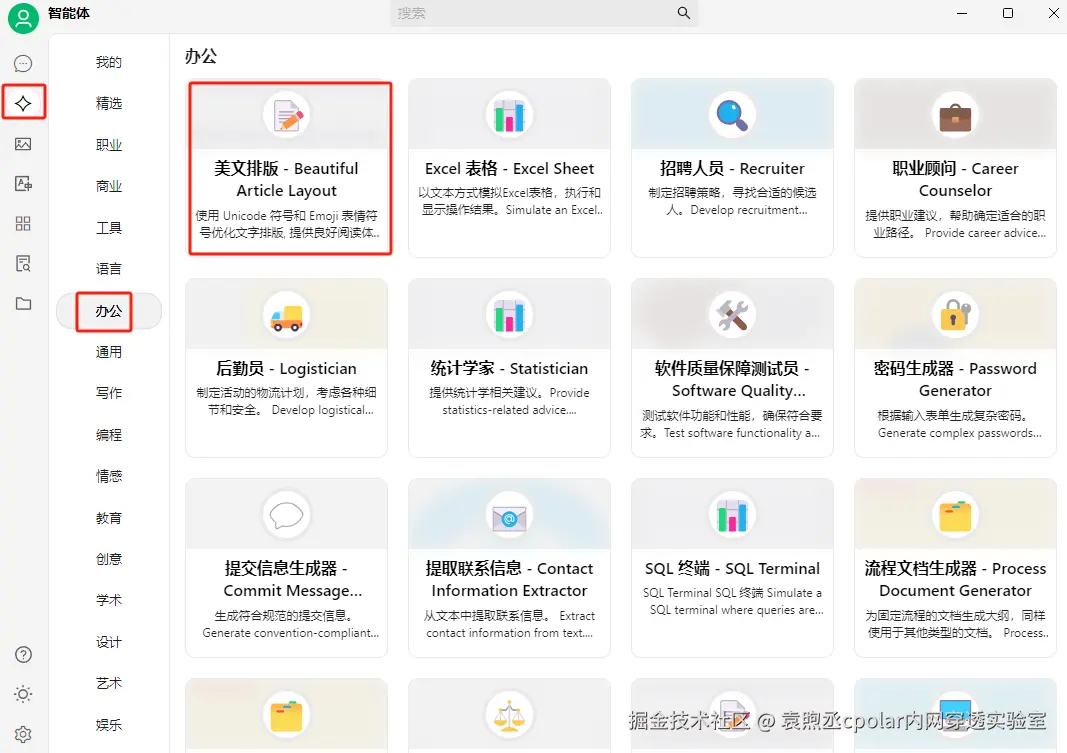Open the 软件质量保障测试员 title
1067x753 pixels.
pyautogui.click(x=732, y=380)
